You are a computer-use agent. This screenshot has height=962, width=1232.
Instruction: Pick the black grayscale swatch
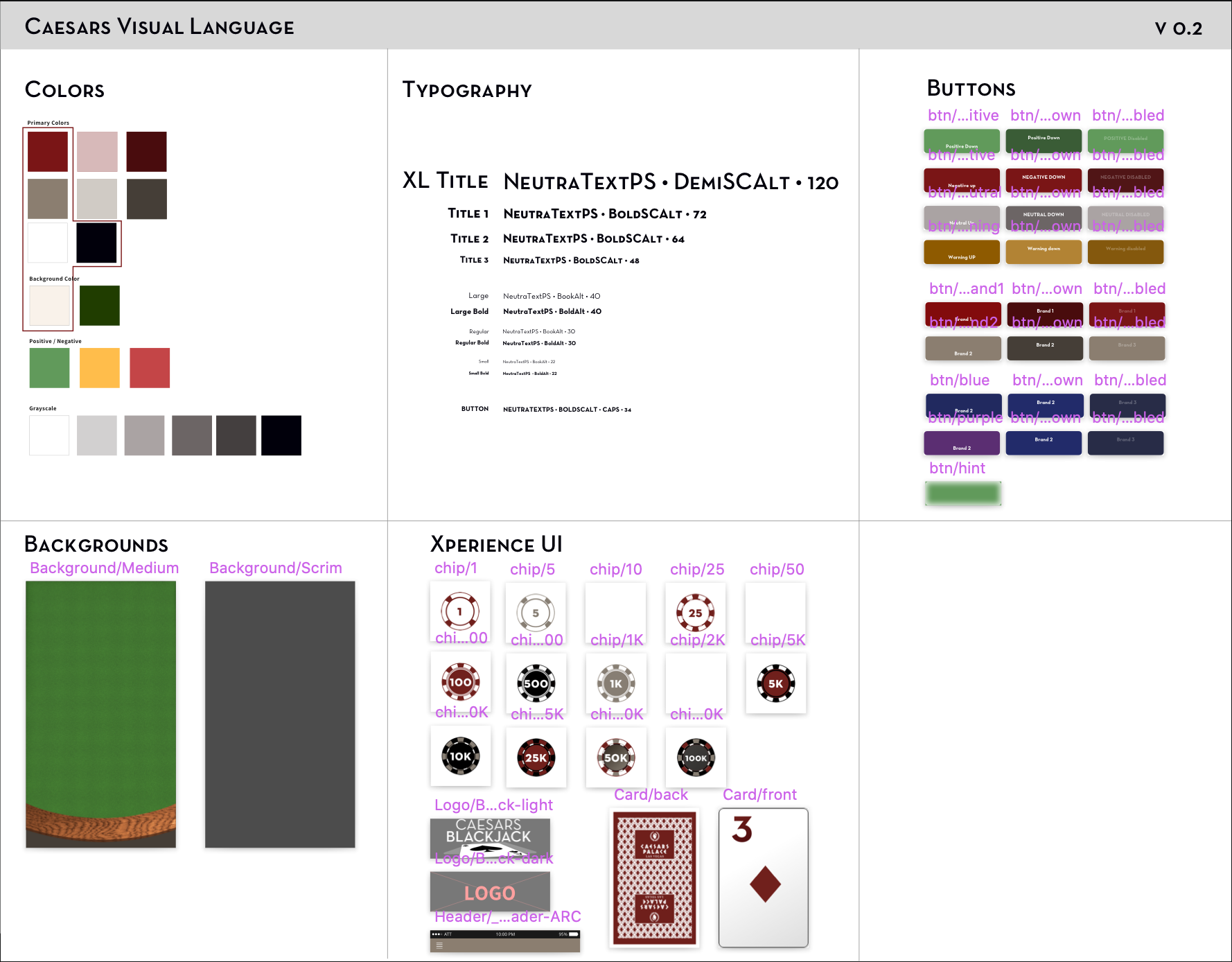click(281, 435)
